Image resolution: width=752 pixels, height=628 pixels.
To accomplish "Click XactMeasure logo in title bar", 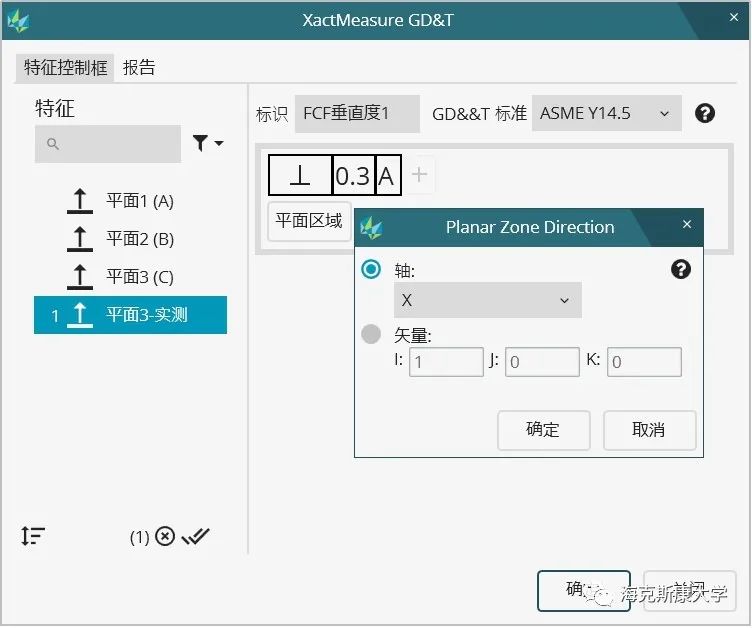I will tap(18, 21).
